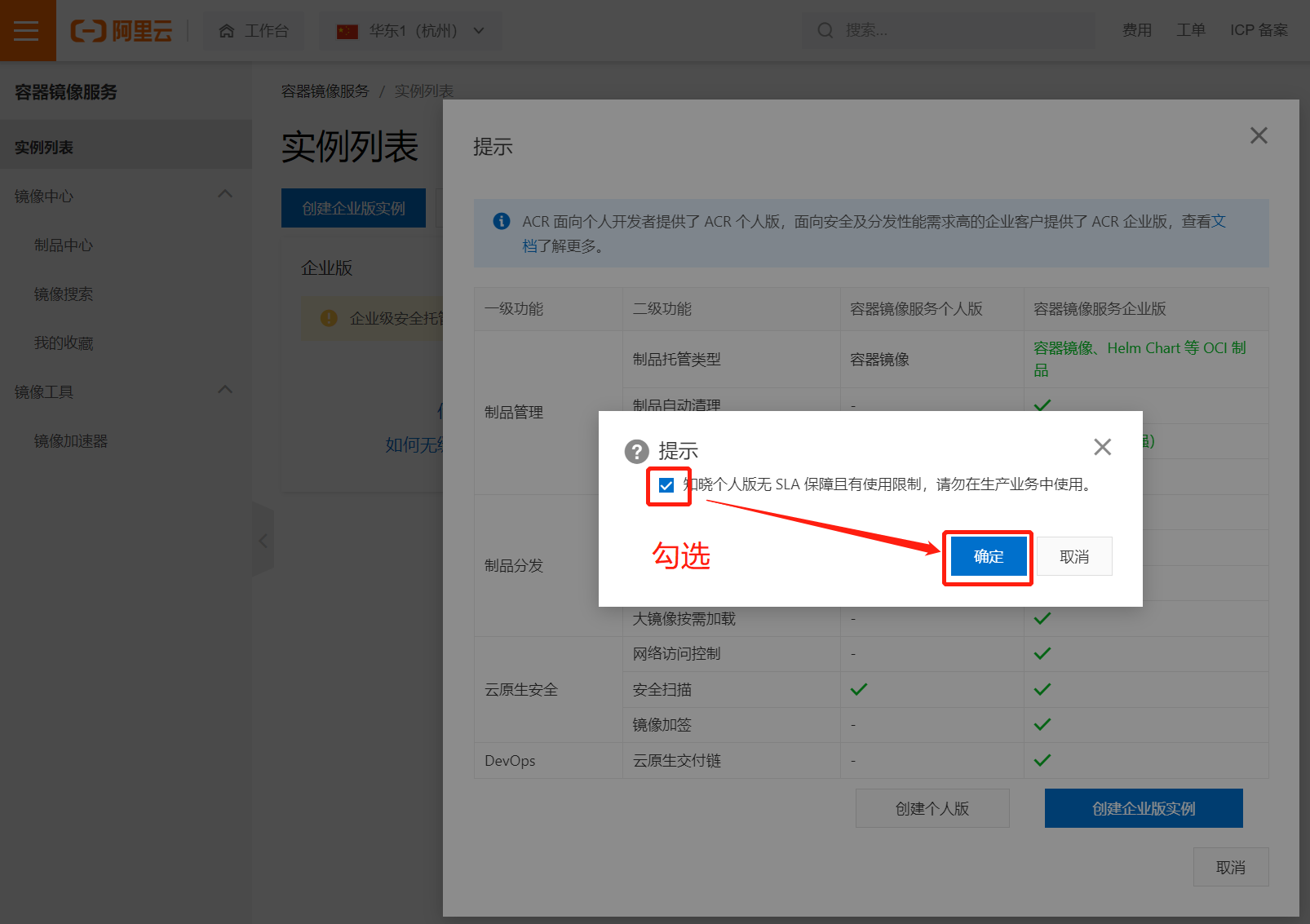This screenshot has width=1310, height=924.
Task: Click 创建企业版实例 at the dialog bottom
Action: pos(1144,808)
